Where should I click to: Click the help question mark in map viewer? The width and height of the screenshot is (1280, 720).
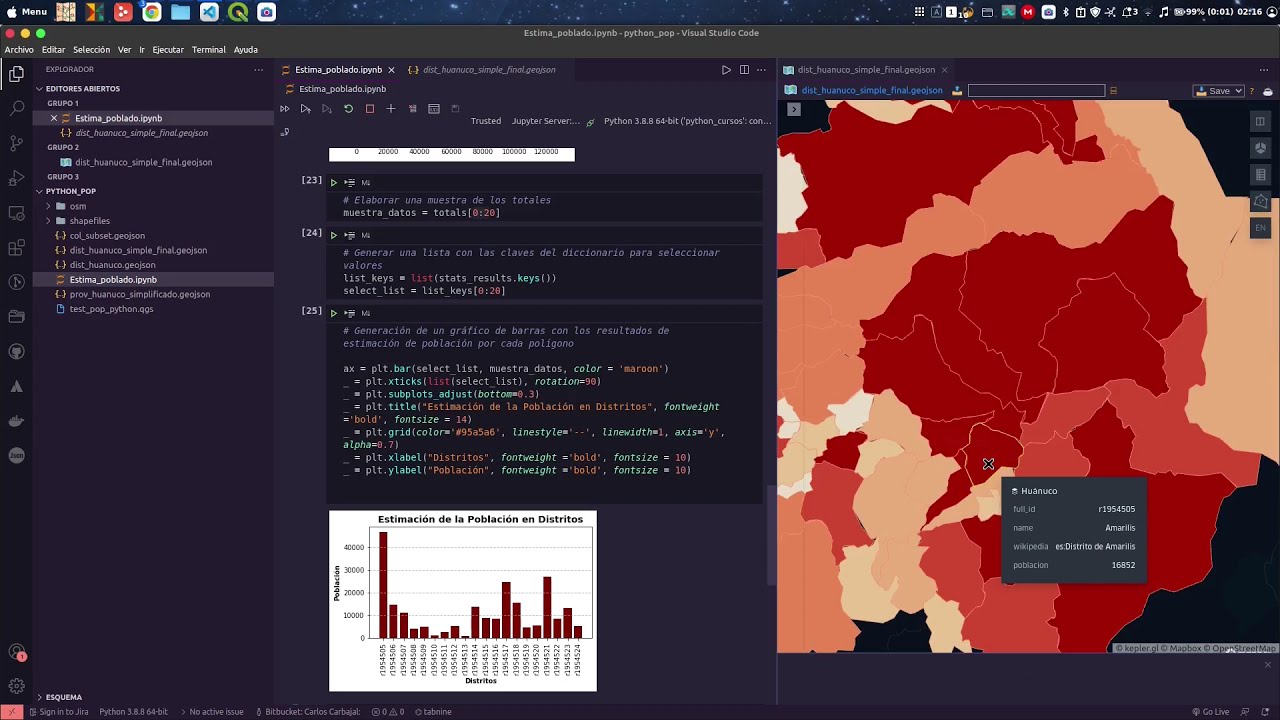click(x=1252, y=91)
